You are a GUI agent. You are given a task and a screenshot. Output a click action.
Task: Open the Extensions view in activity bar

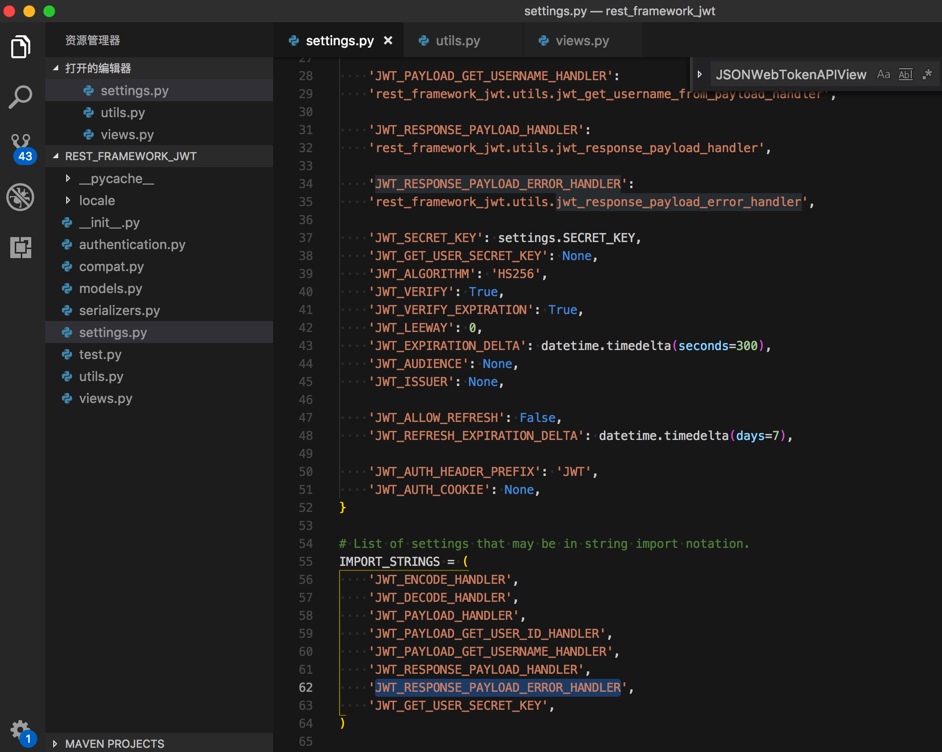point(20,247)
